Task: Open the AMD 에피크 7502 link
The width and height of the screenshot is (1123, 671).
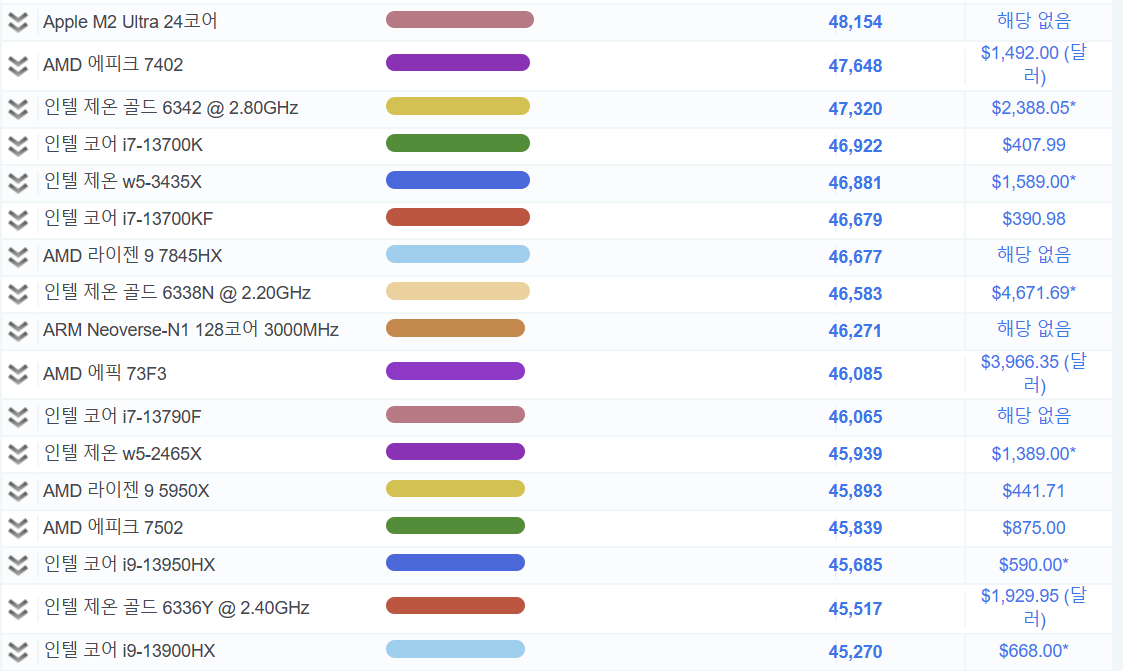Action: (113, 527)
